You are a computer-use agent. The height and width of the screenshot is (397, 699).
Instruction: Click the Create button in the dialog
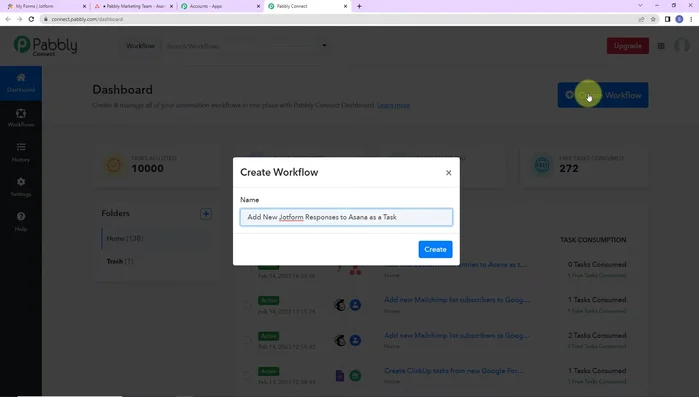pyautogui.click(x=435, y=249)
